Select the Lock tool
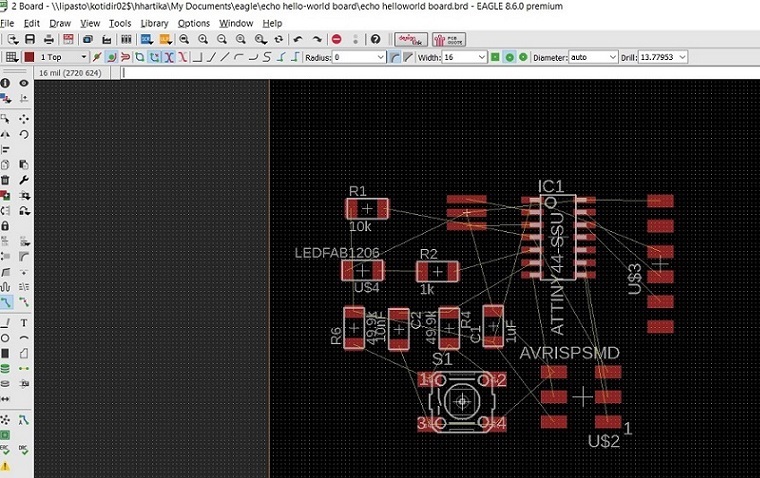The height and width of the screenshot is (478, 760). (x=5, y=226)
